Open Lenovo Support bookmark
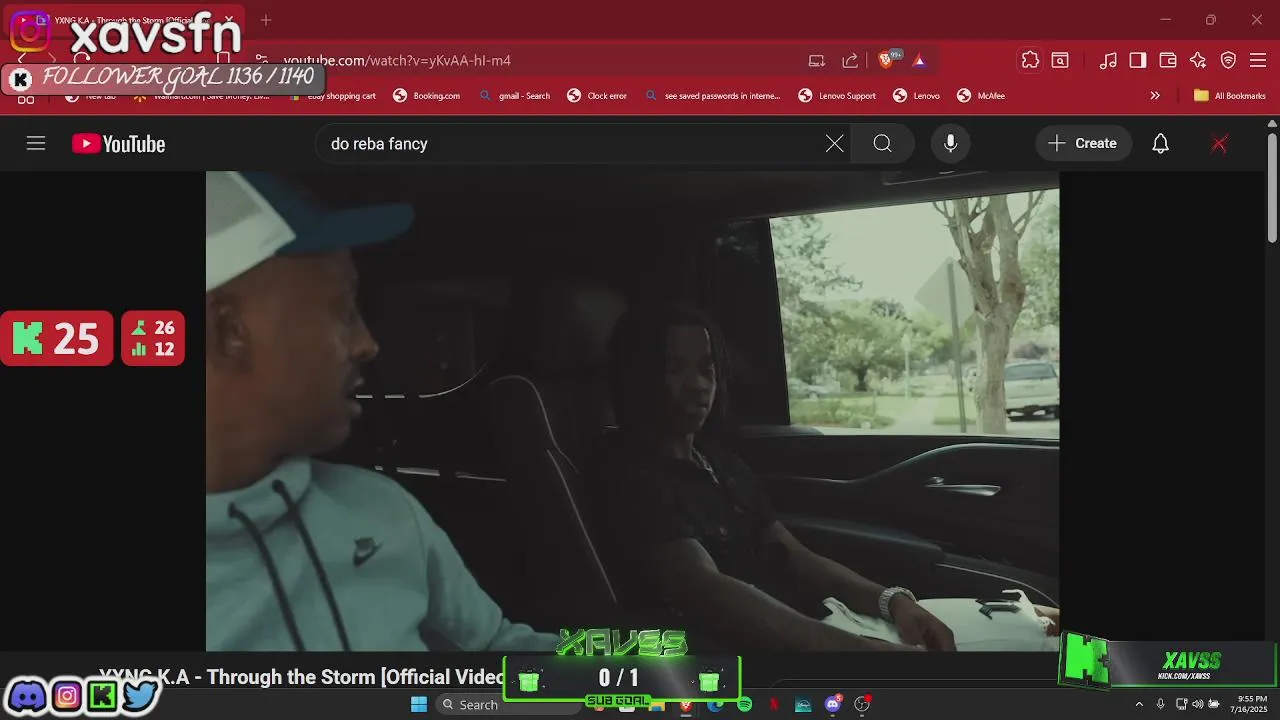 (x=837, y=96)
